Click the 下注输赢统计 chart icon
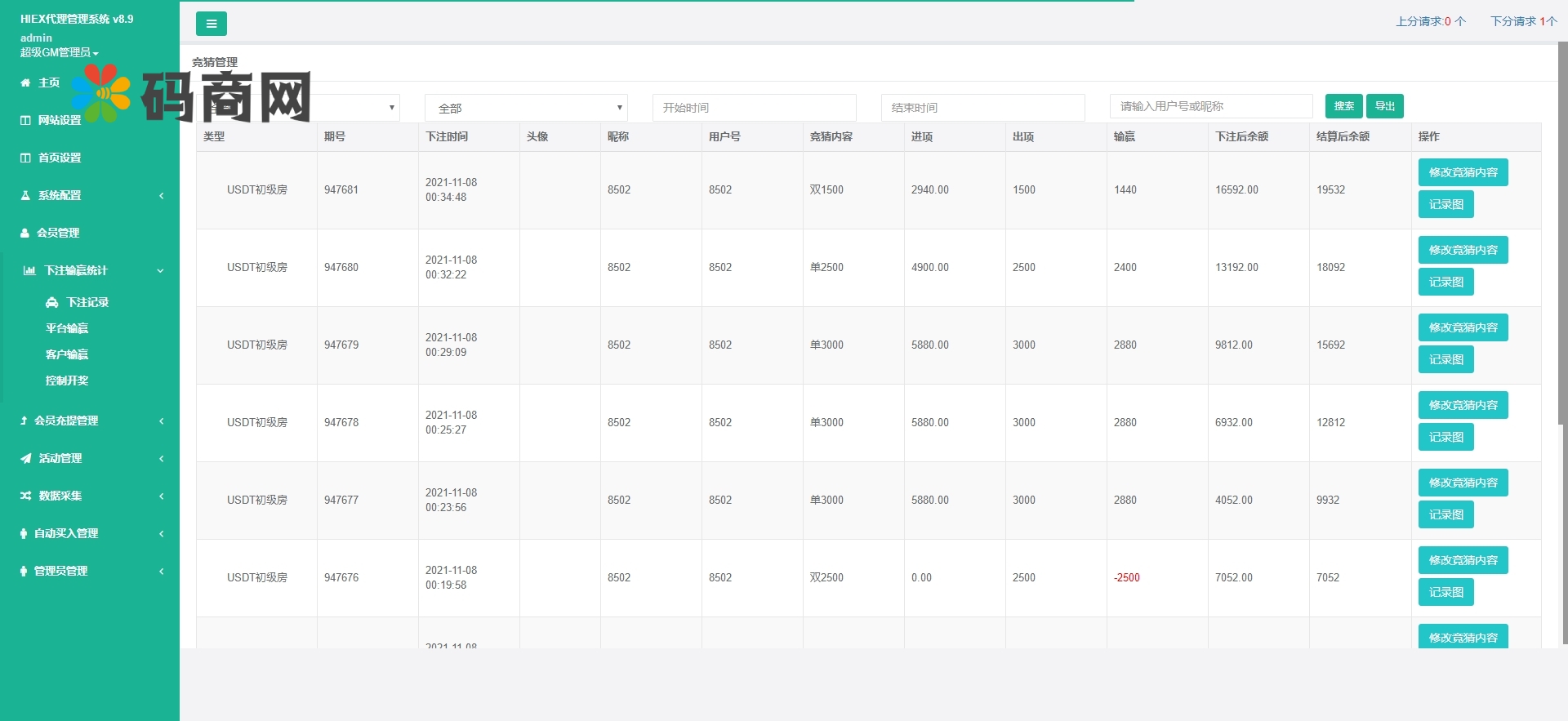The width and height of the screenshot is (1568, 721). 29,270
